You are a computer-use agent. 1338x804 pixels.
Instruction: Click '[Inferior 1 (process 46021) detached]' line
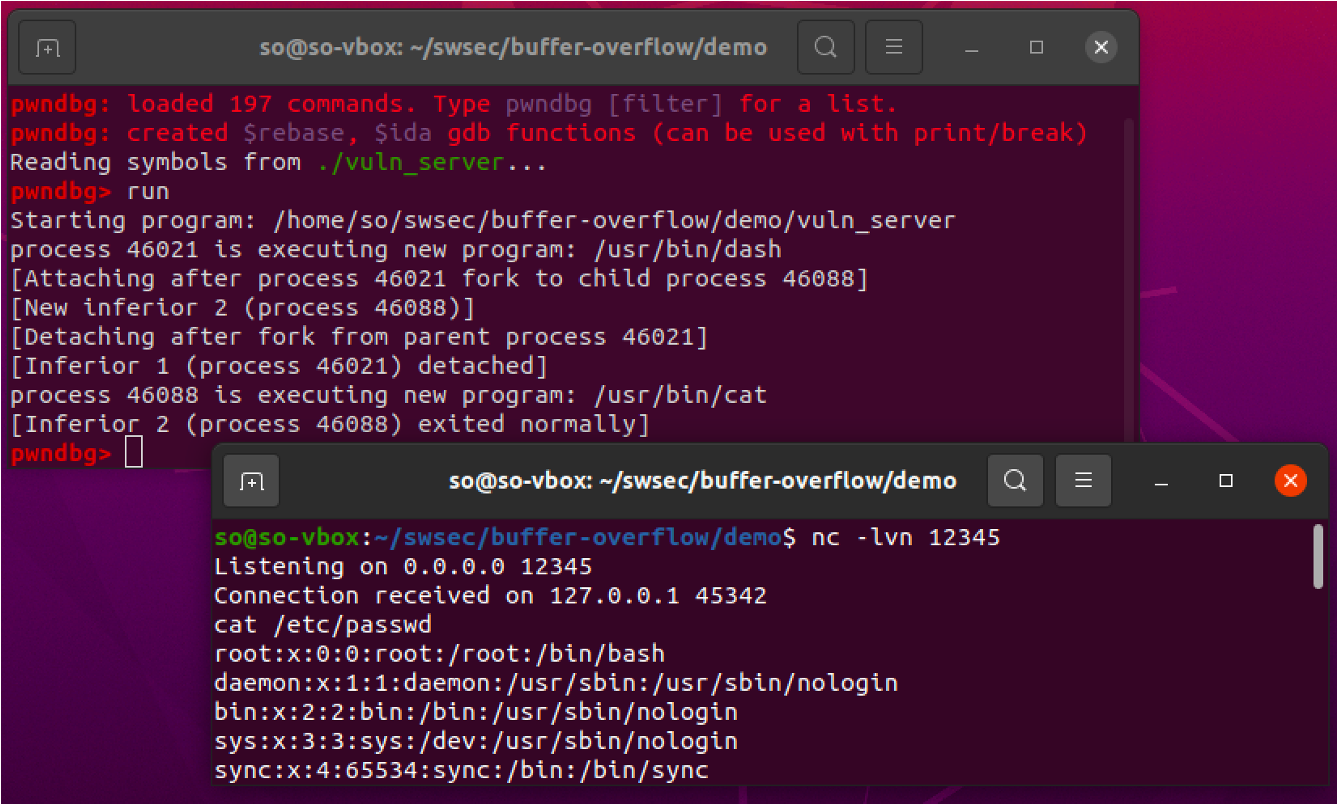coord(279,366)
